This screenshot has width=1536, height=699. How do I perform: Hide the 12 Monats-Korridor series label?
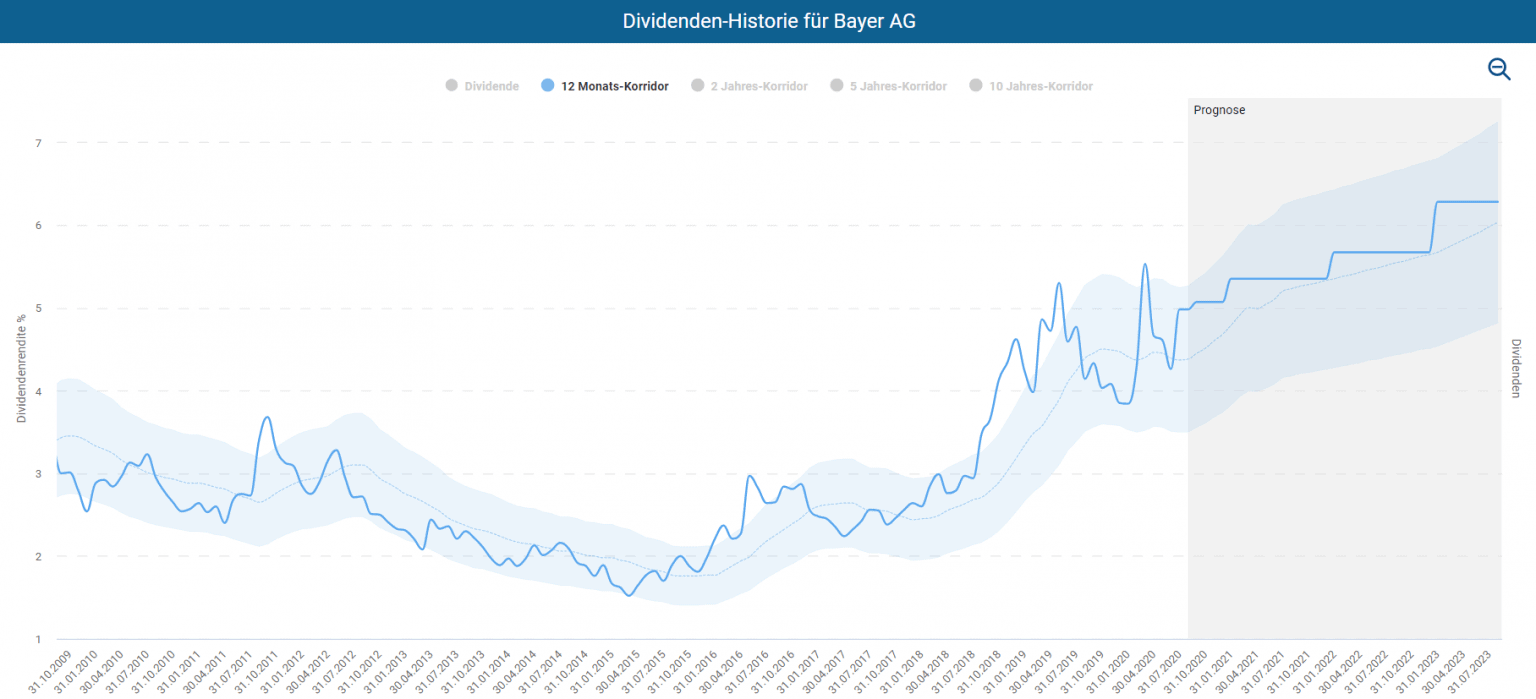[614, 87]
